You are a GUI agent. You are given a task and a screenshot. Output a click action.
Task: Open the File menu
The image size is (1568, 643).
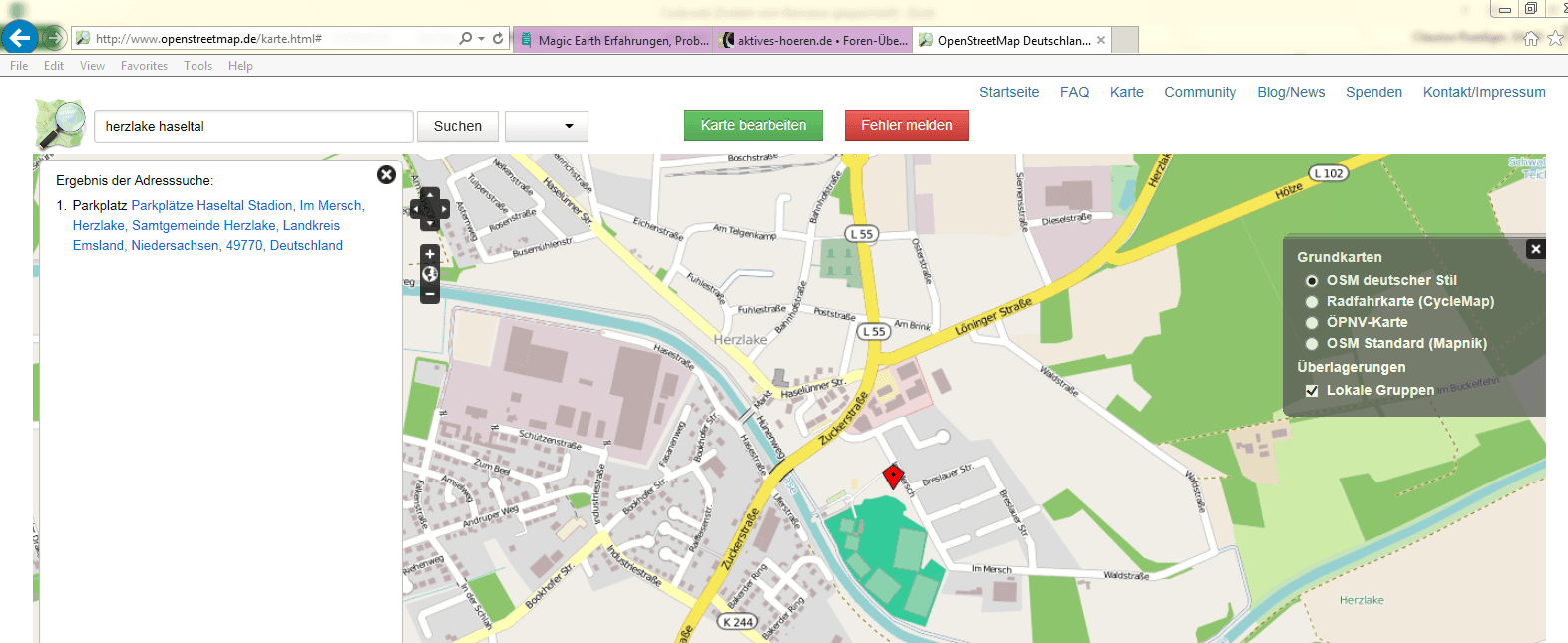click(19, 66)
